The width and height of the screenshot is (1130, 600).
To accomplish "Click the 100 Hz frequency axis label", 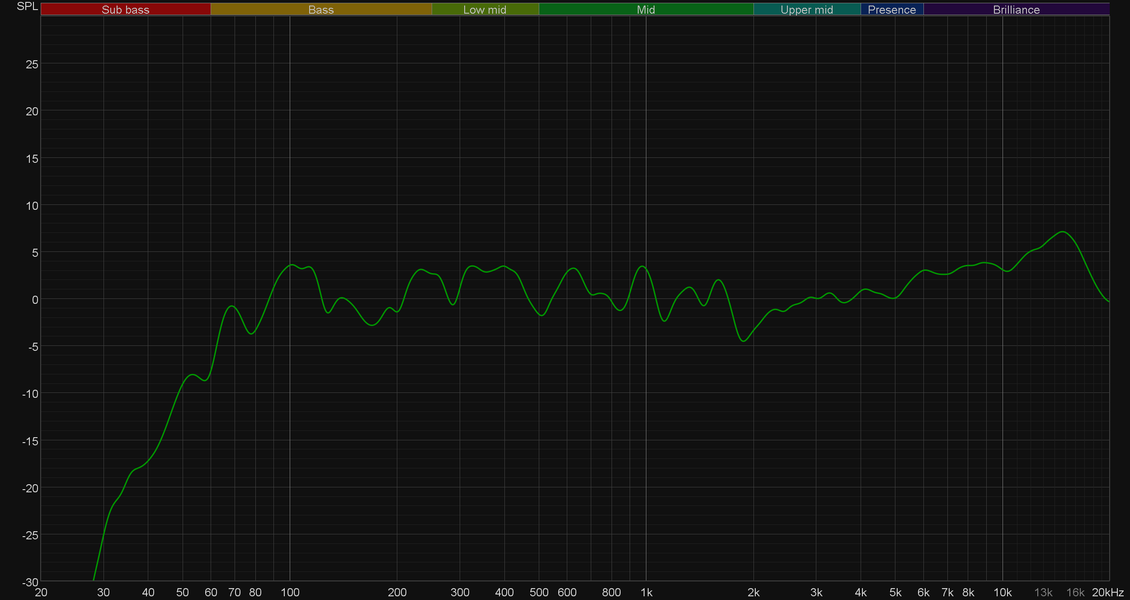I will click(290, 593).
